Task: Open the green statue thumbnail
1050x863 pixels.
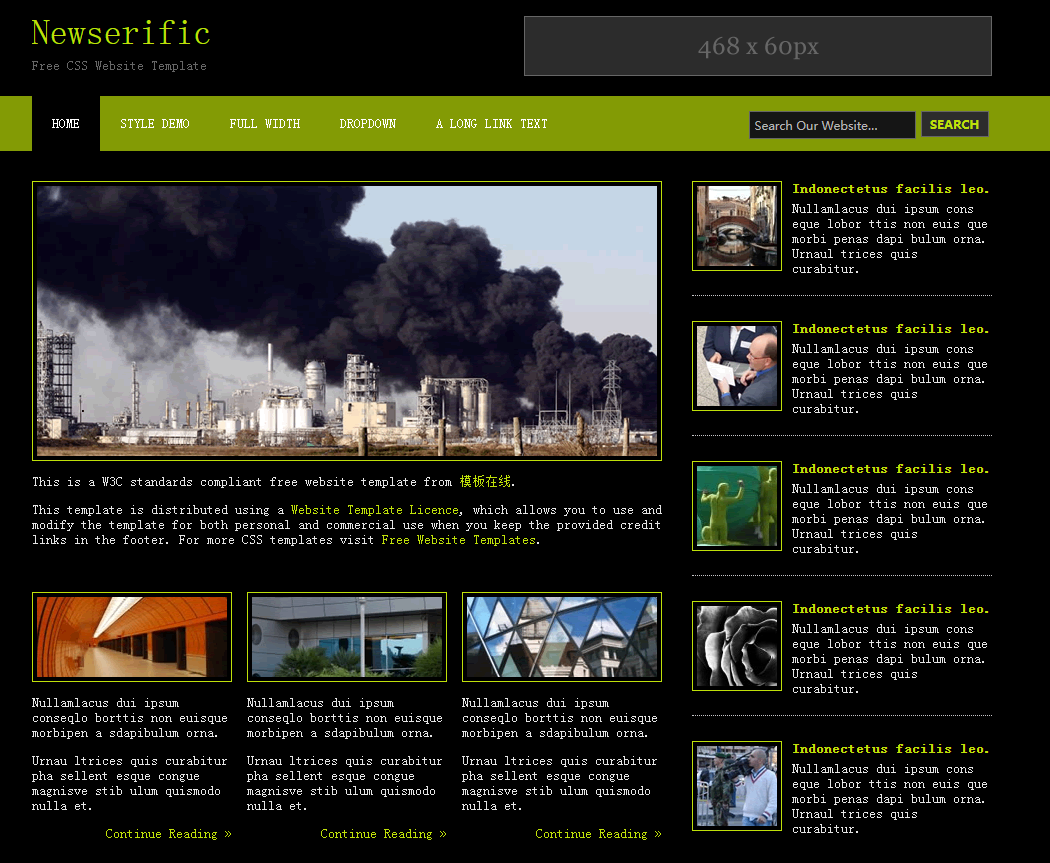Action: (737, 506)
